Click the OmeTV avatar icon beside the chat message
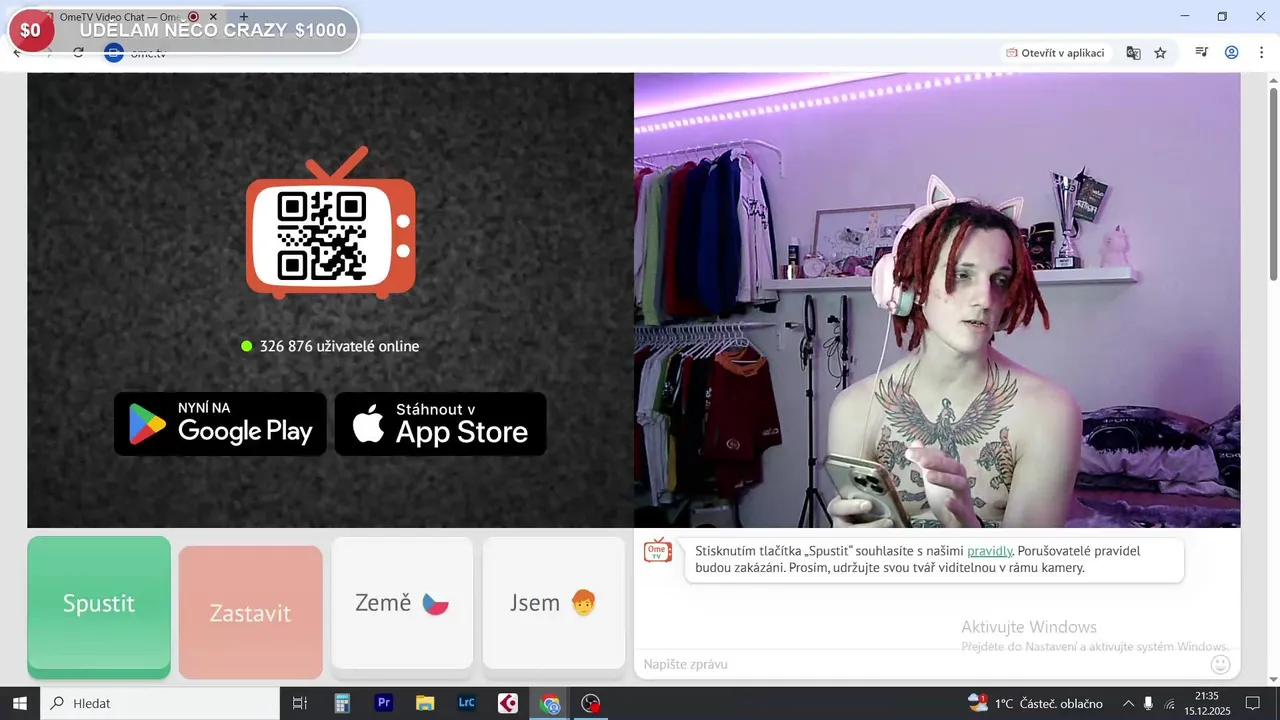Image resolution: width=1280 pixels, height=720 pixels. [657, 551]
